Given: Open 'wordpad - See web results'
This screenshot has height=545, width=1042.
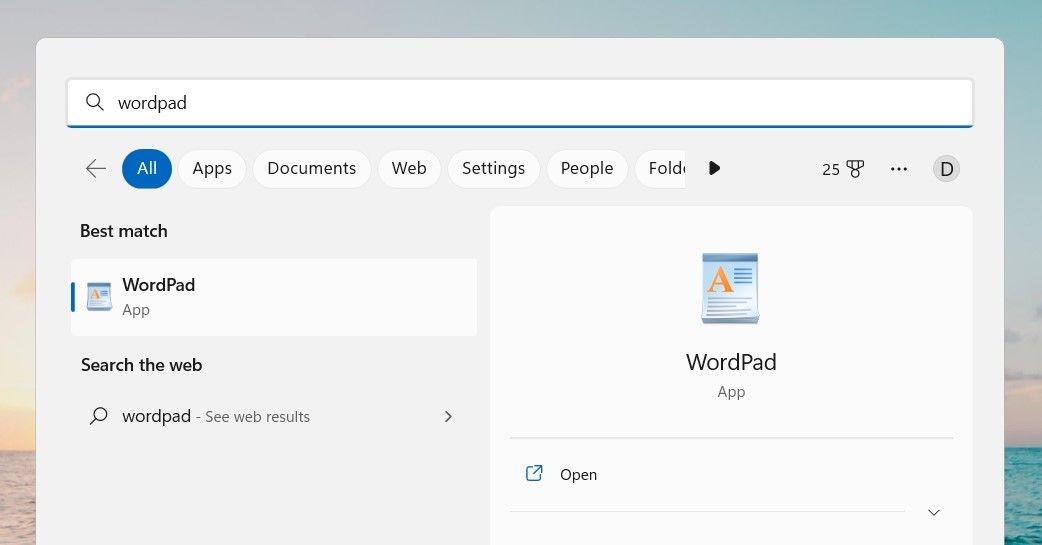Looking at the screenshot, I should [274, 416].
